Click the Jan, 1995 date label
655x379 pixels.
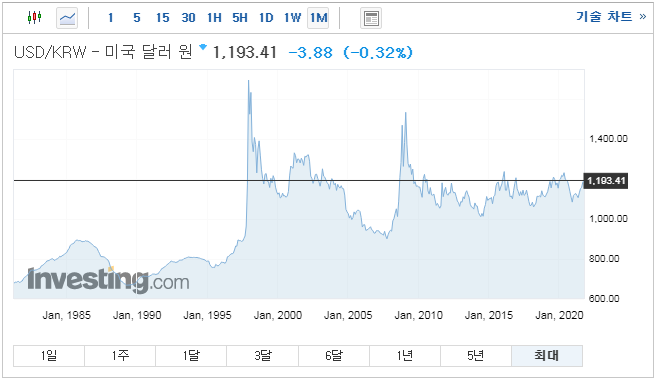207,315
